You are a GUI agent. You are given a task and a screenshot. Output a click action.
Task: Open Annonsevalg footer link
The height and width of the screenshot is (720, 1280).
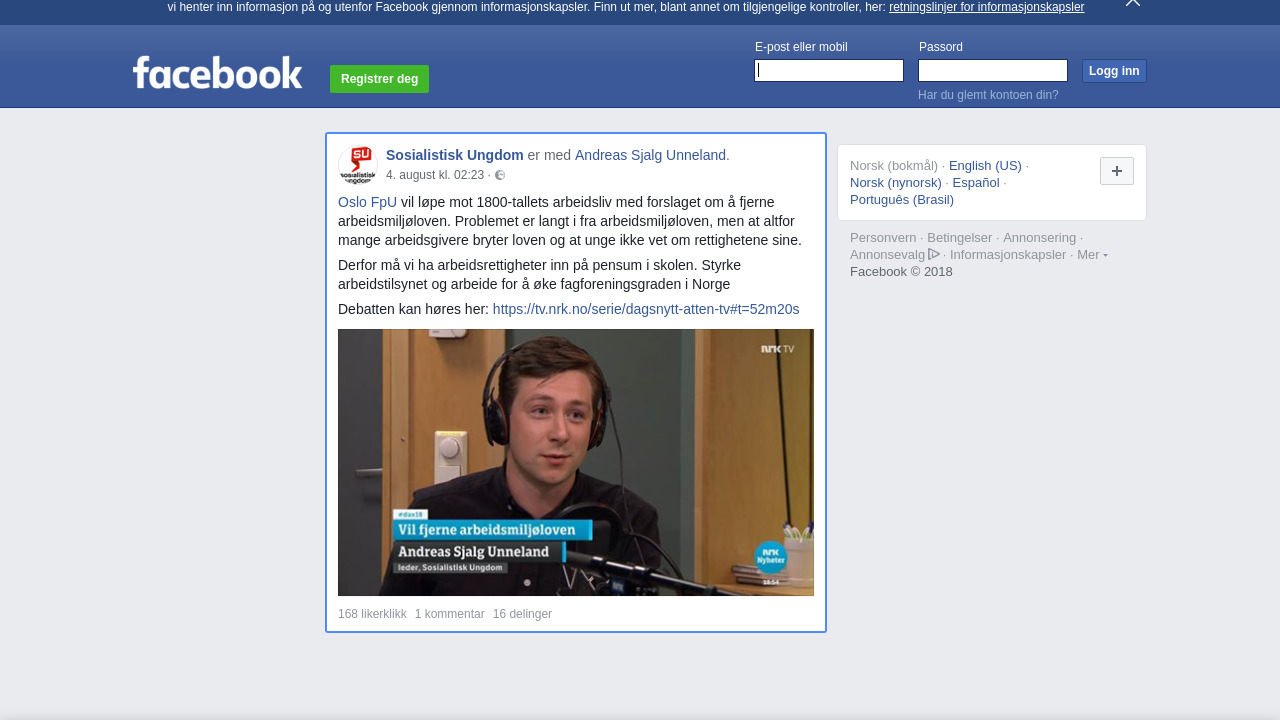pos(888,255)
